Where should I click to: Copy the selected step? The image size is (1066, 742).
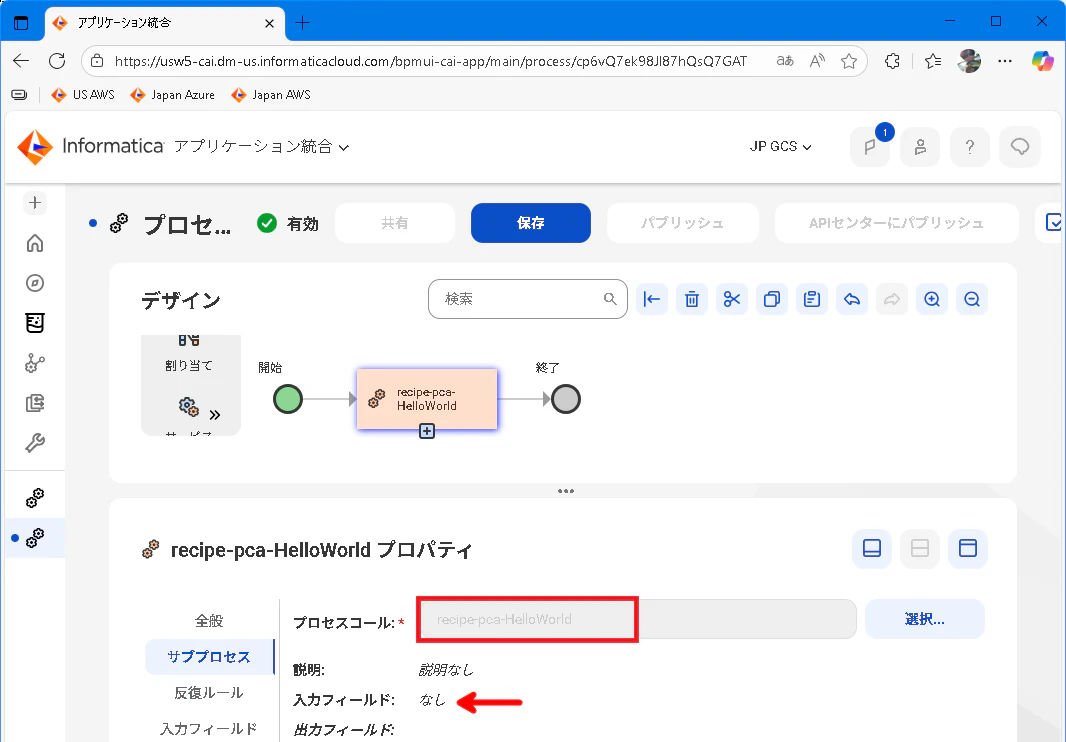tap(772, 299)
